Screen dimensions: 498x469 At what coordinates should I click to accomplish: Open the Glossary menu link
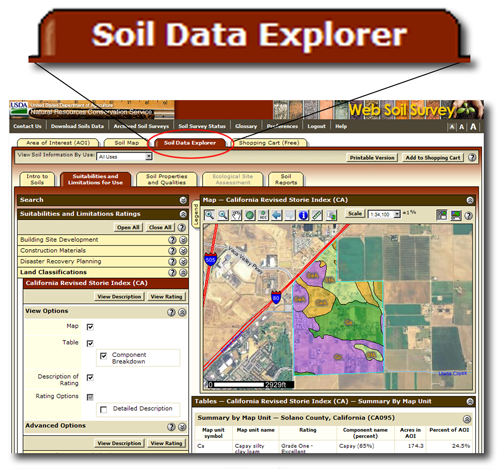pos(246,126)
